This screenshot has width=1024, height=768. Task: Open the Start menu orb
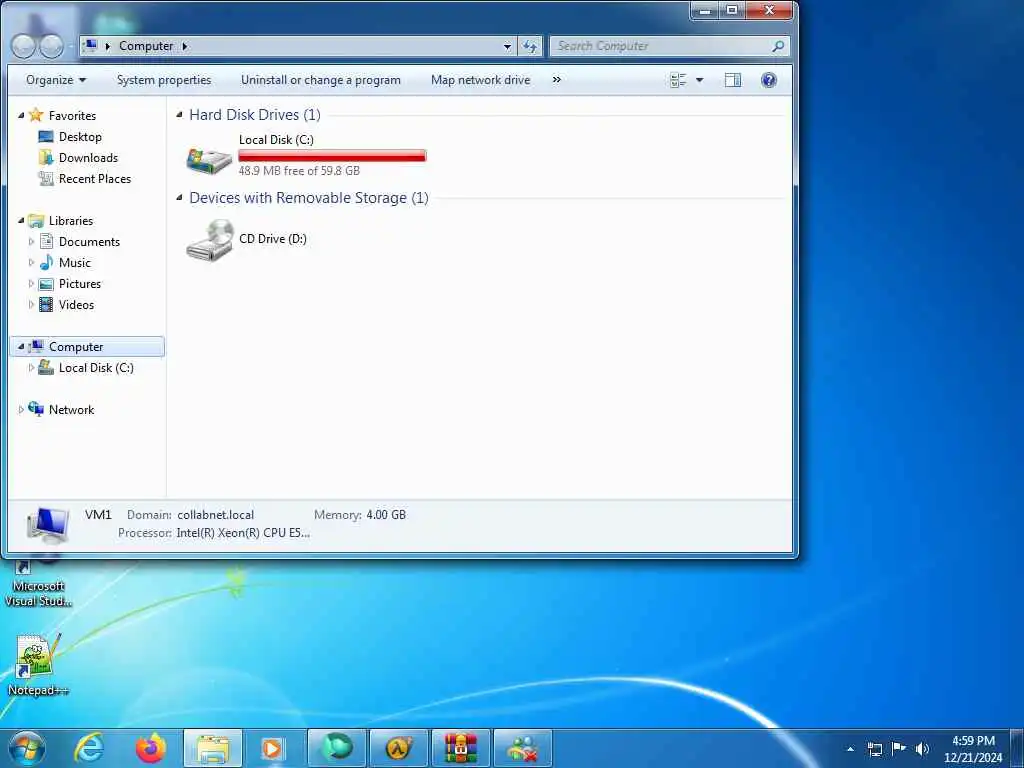coord(27,748)
